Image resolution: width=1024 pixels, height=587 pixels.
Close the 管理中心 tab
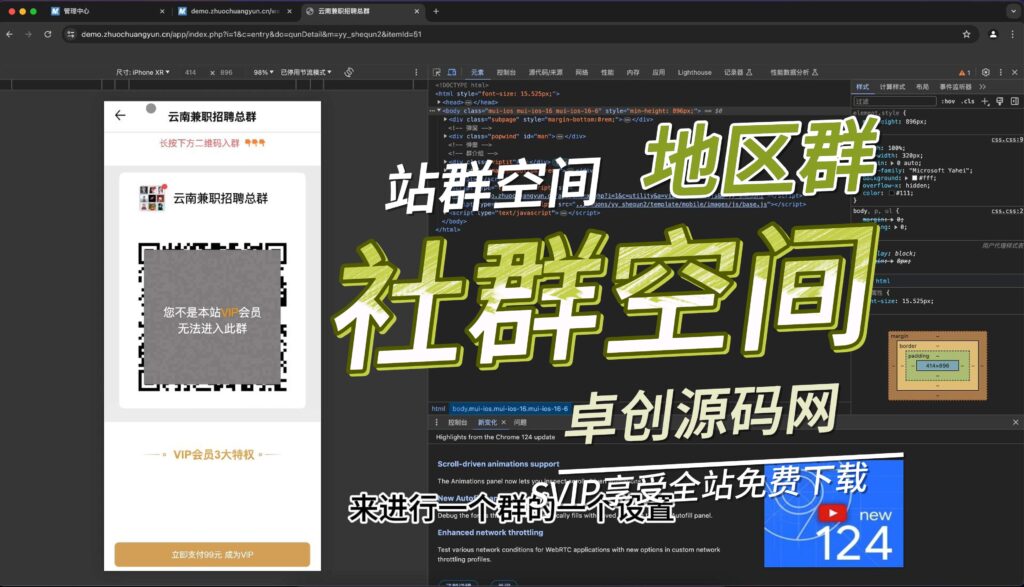(x=162, y=11)
